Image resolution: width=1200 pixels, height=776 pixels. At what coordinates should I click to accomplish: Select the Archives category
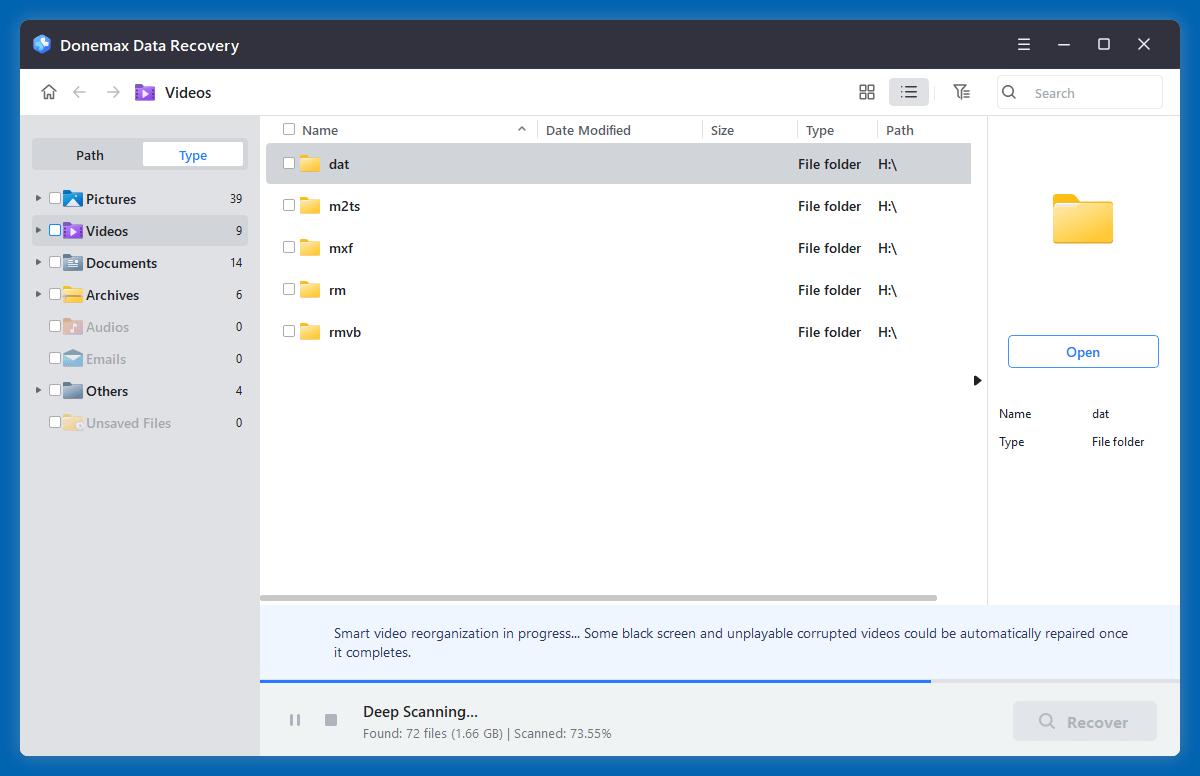click(x=113, y=294)
